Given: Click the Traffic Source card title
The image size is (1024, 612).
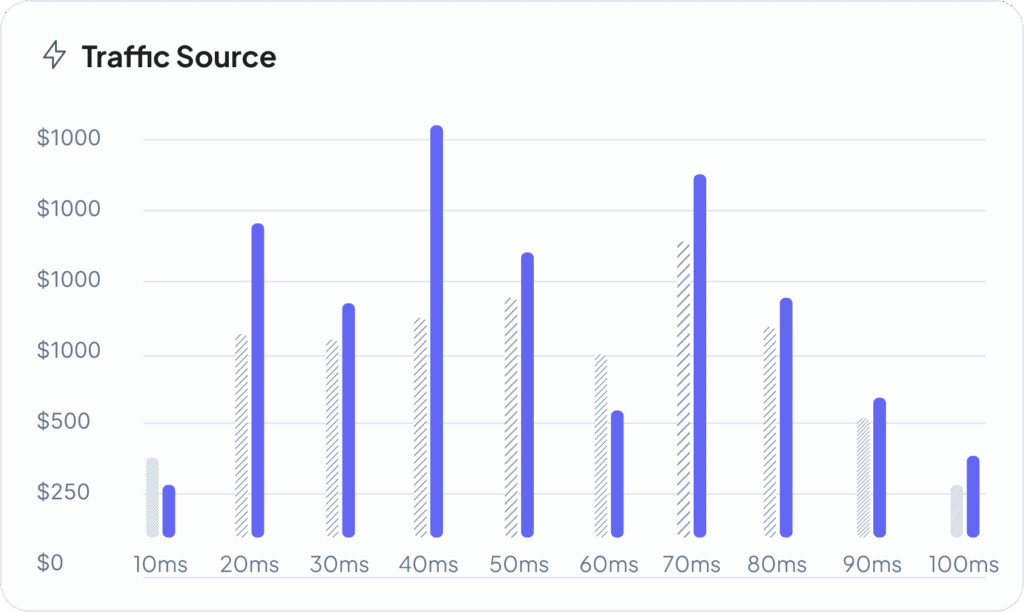Looking at the screenshot, I should [179, 57].
